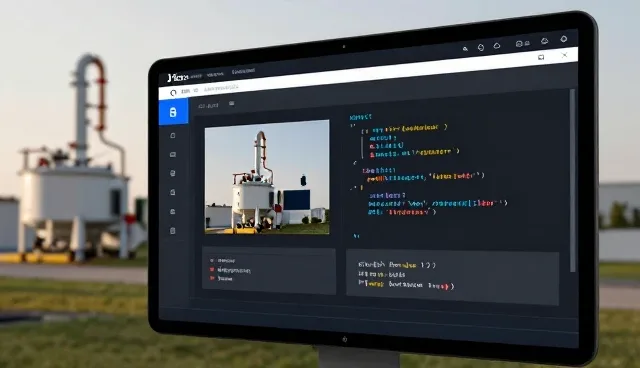The width and height of the screenshot is (640, 368).
Task: Select the second row with red marker in bottom-left list
Action: [x=230, y=270]
